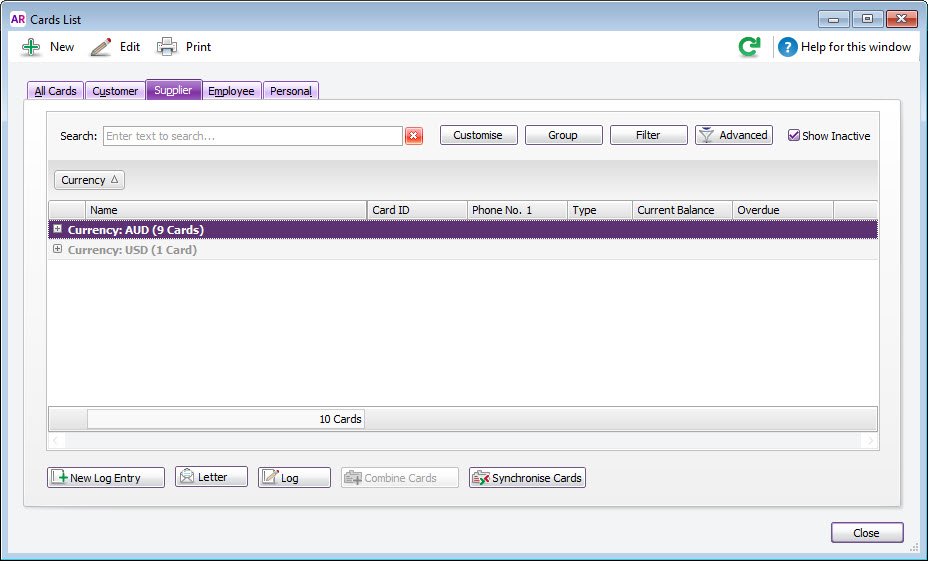Viewport: 928px width, 561px height.
Task: Switch to the Employee tab
Action: [x=231, y=91]
